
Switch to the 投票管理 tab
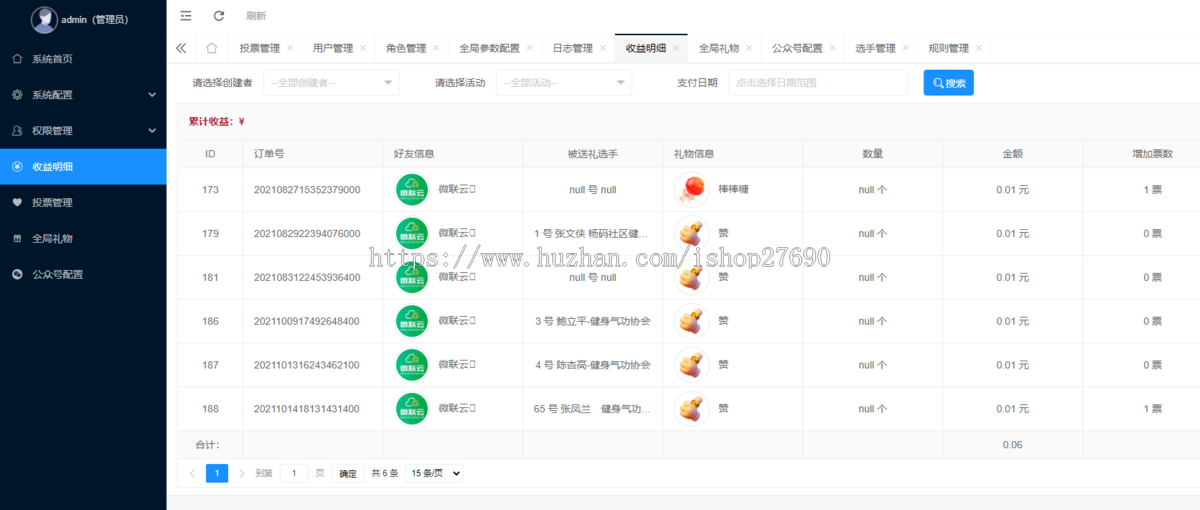[260, 48]
